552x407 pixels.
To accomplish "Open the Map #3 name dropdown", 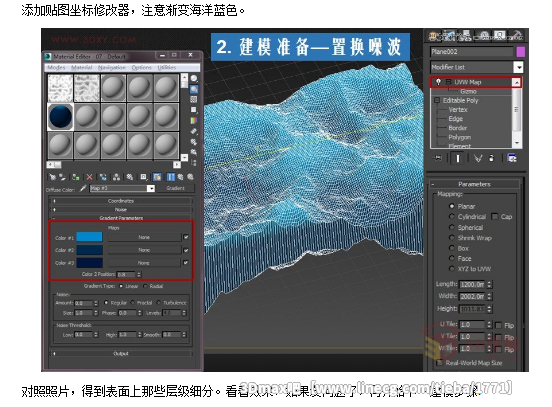I will point(151,188).
